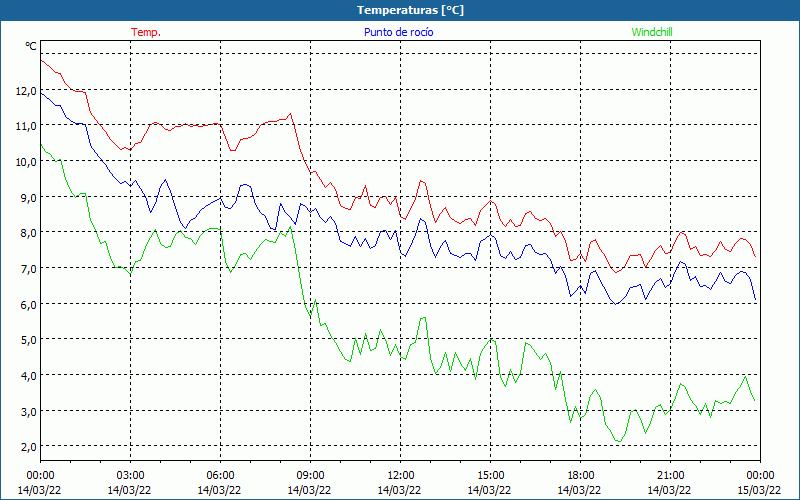
Task: Click the 15/03/22 date label
Action: click(760, 490)
